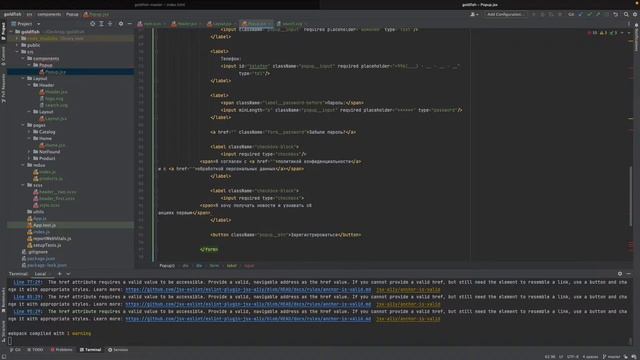Click the tool windows icon in bottom-left corner
Screen dimensions: 640x360
pyautogui.click(x=4, y=356)
